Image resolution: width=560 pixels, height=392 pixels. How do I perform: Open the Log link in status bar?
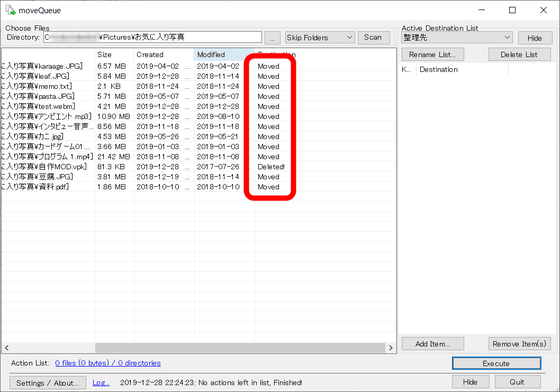pyautogui.click(x=101, y=383)
